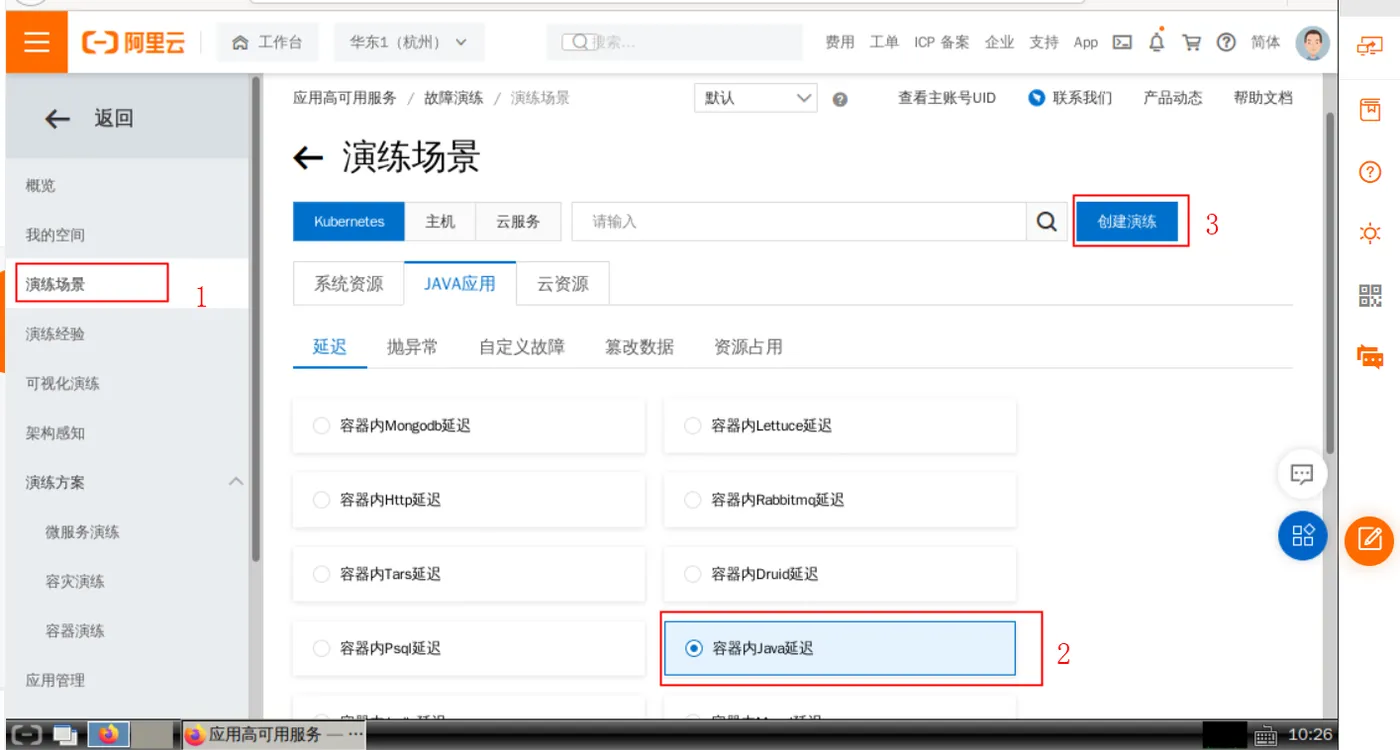Image resolution: width=1400 pixels, height=750 pixels.
Task: Collapse the 演练方案 sidebar section
Action: 236,482
